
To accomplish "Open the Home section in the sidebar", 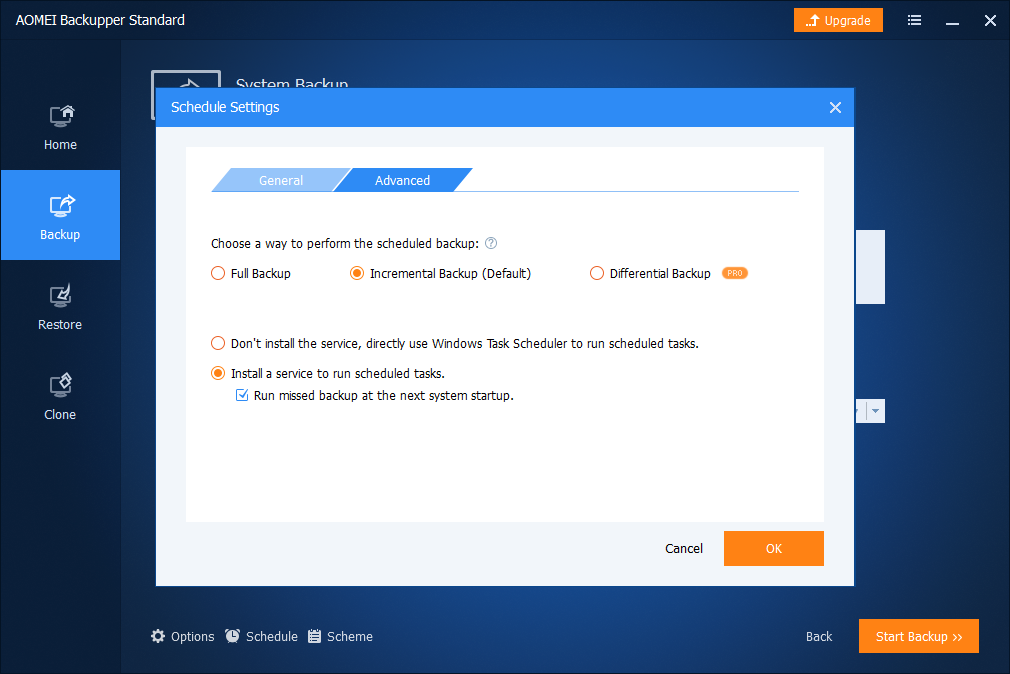I will 60,128.
